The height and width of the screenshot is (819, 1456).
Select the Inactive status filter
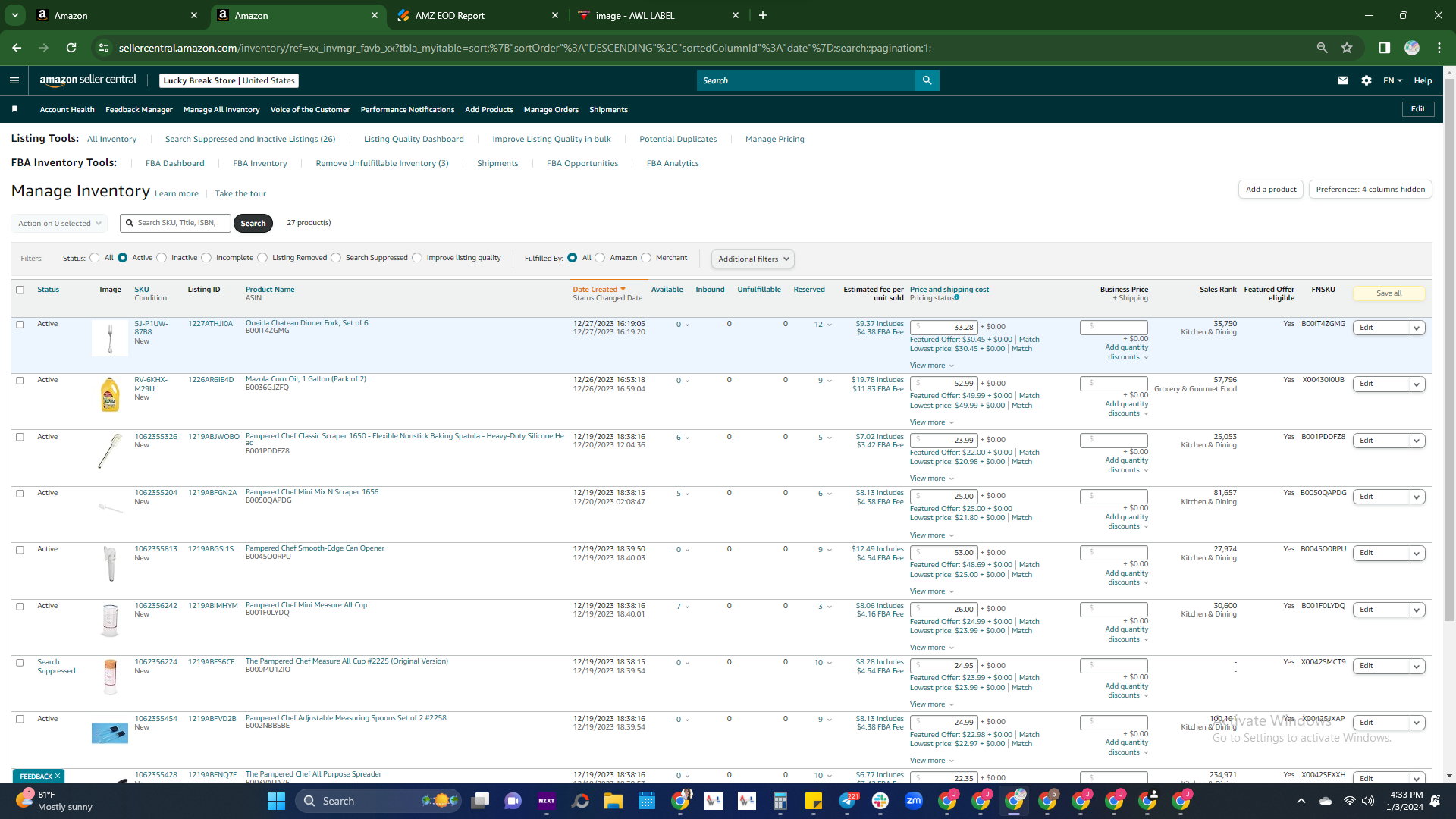tap(162, 258)
